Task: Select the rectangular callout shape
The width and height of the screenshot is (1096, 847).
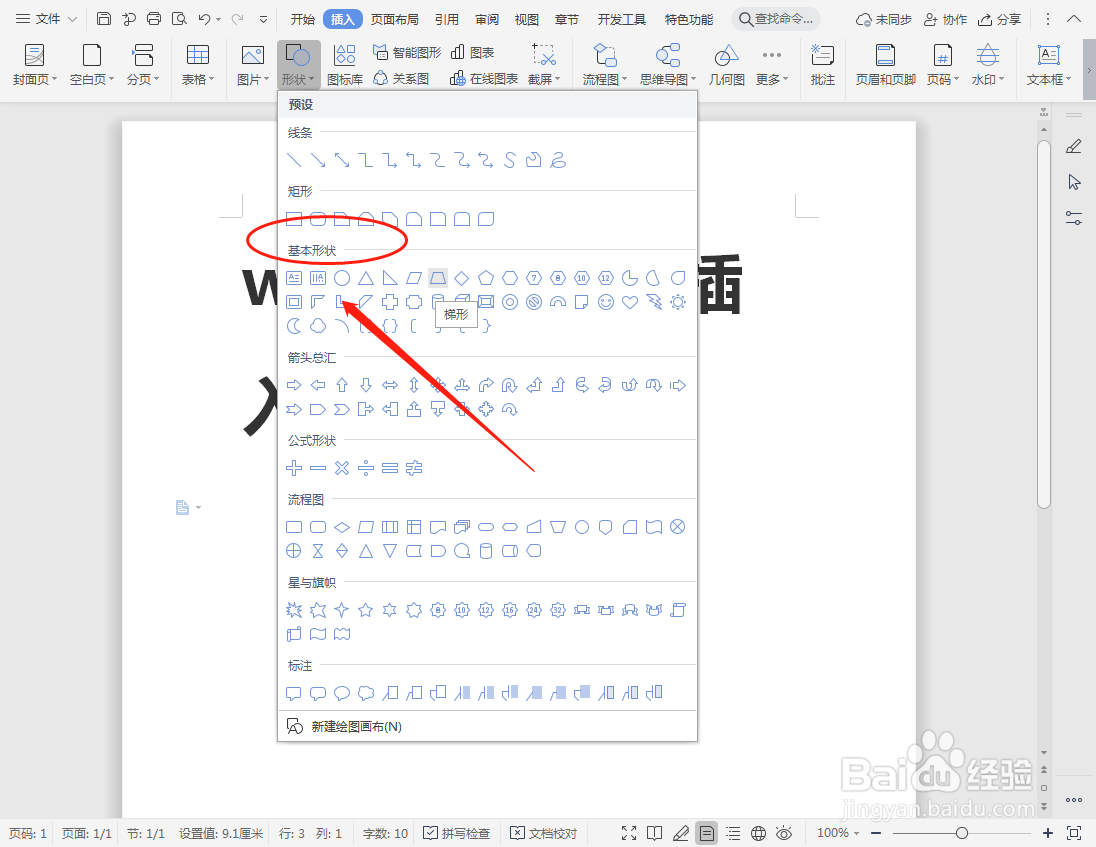Action: pos(294,693)
